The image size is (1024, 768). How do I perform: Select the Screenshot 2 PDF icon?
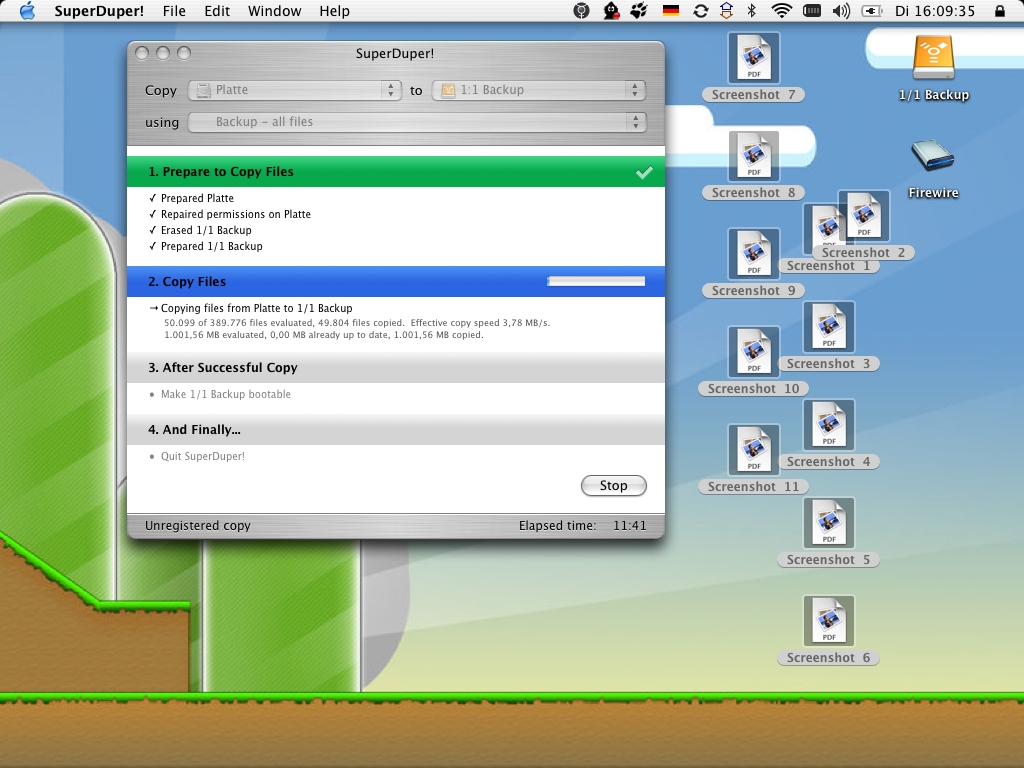[865, 216]
